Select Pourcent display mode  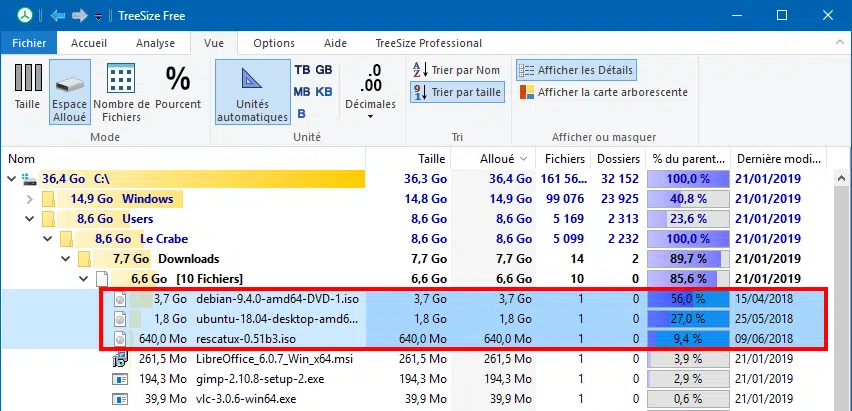(178, 87)
